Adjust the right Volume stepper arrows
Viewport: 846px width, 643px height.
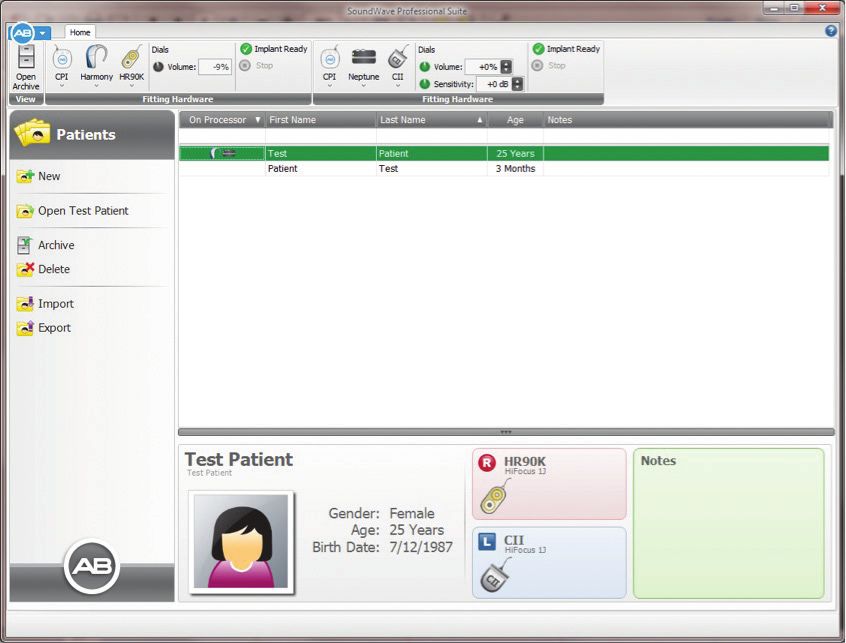coord(506,67)
